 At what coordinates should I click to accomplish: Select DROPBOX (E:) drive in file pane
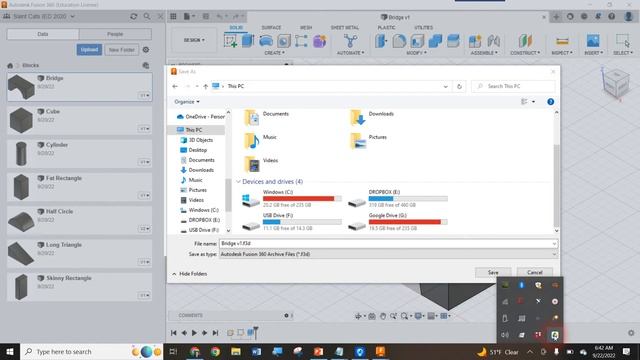click(x=398, y=198)
